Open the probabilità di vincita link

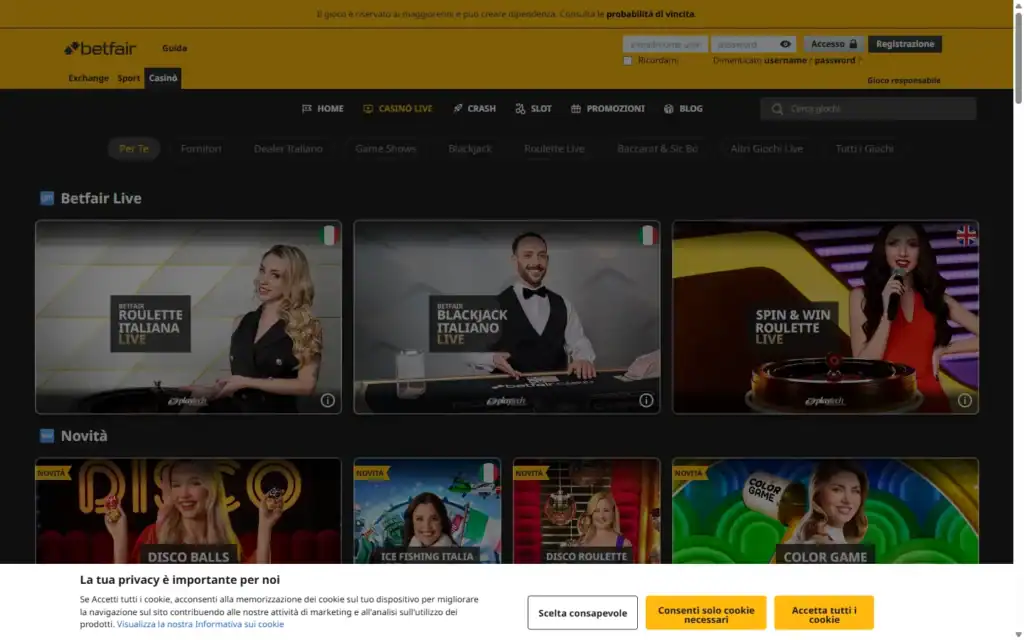[x=650, y=14]
